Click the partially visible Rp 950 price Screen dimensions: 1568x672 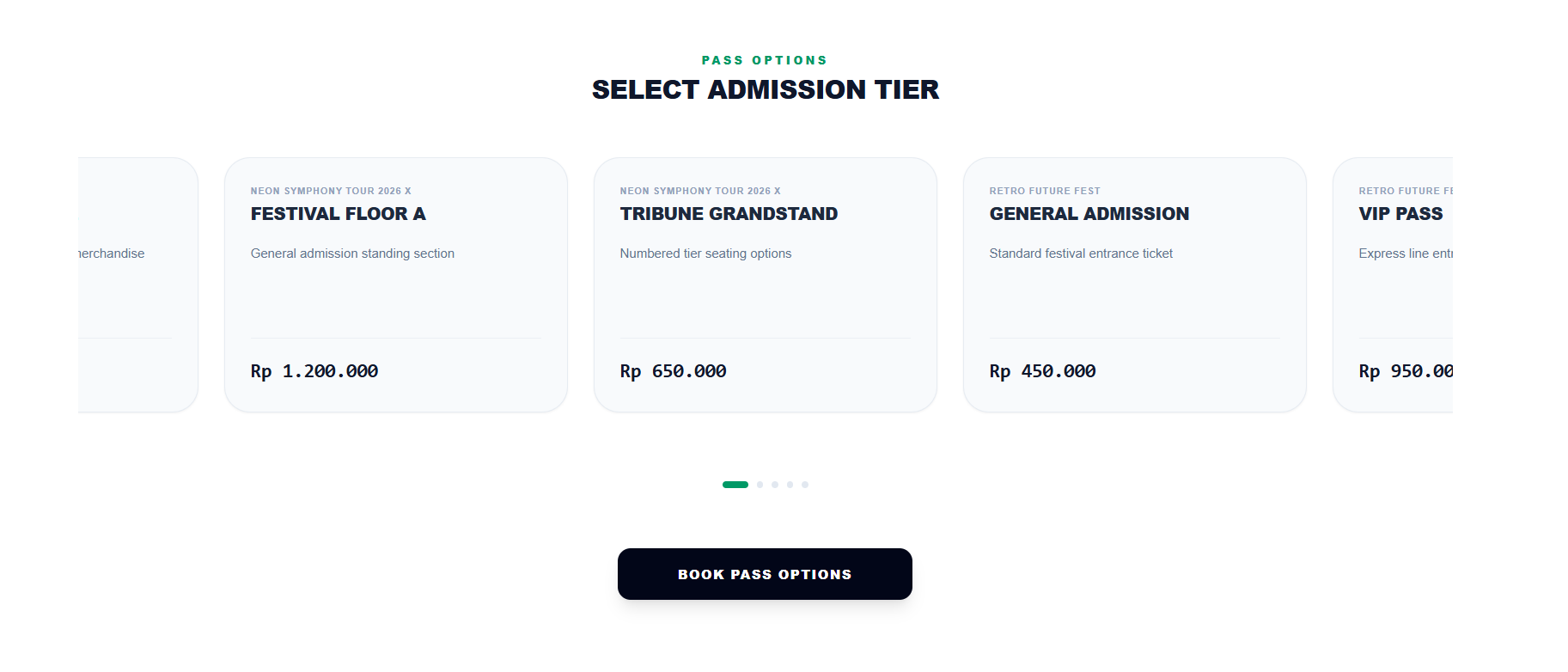pos(1406,371)
